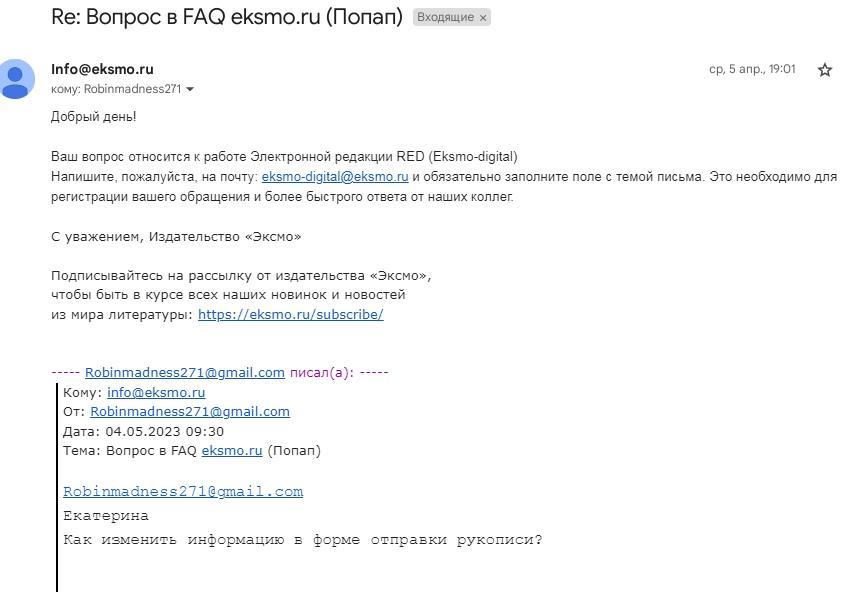Click Robinmadness271@gmail.com link in the От line
This screenshot has width=857, height=592.
[x=190, y=411]
